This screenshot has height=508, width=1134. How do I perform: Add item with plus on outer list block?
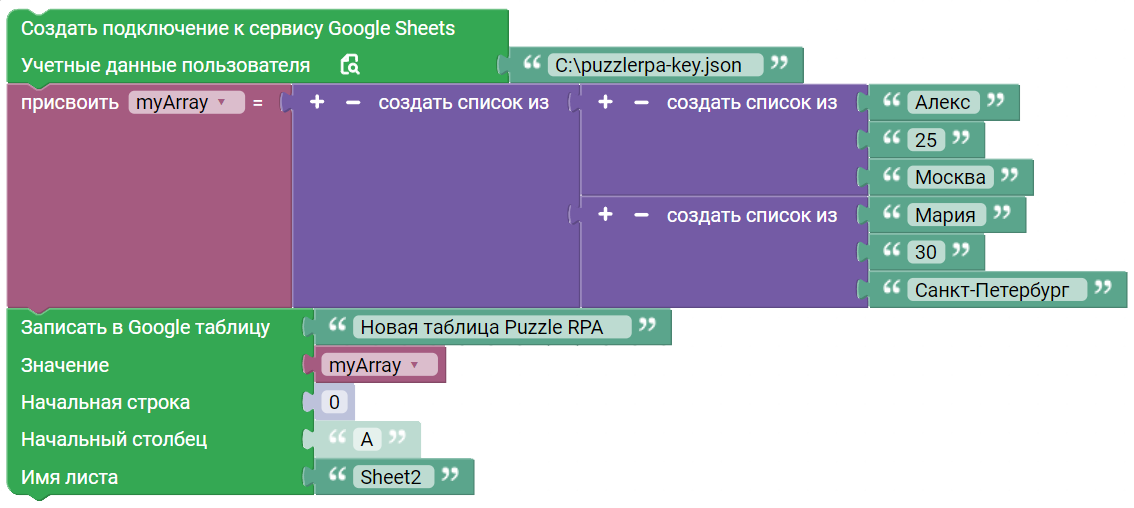pyautogui.click(x=316, y=103)
